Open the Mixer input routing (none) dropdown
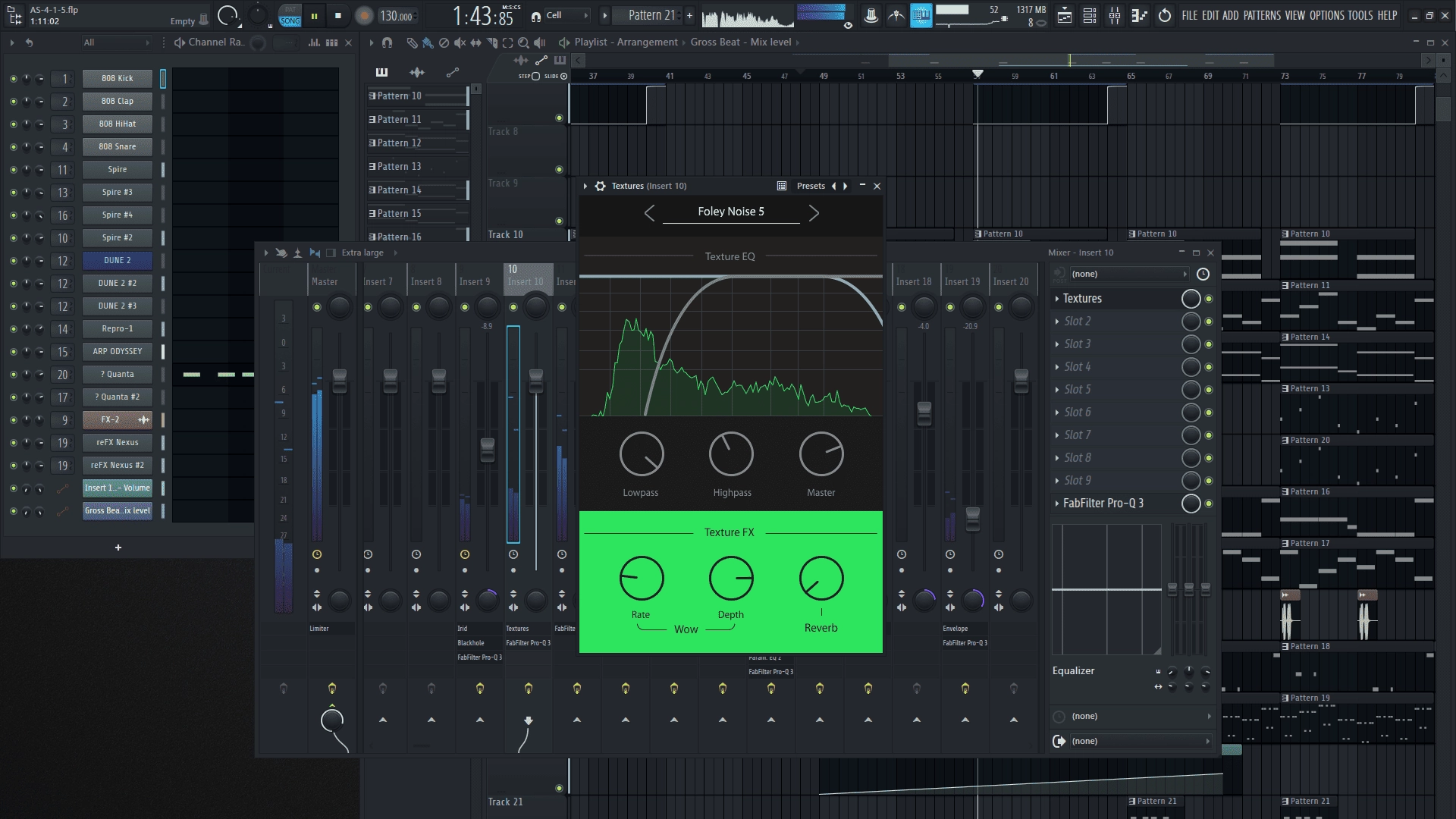 pos(1128,274)
